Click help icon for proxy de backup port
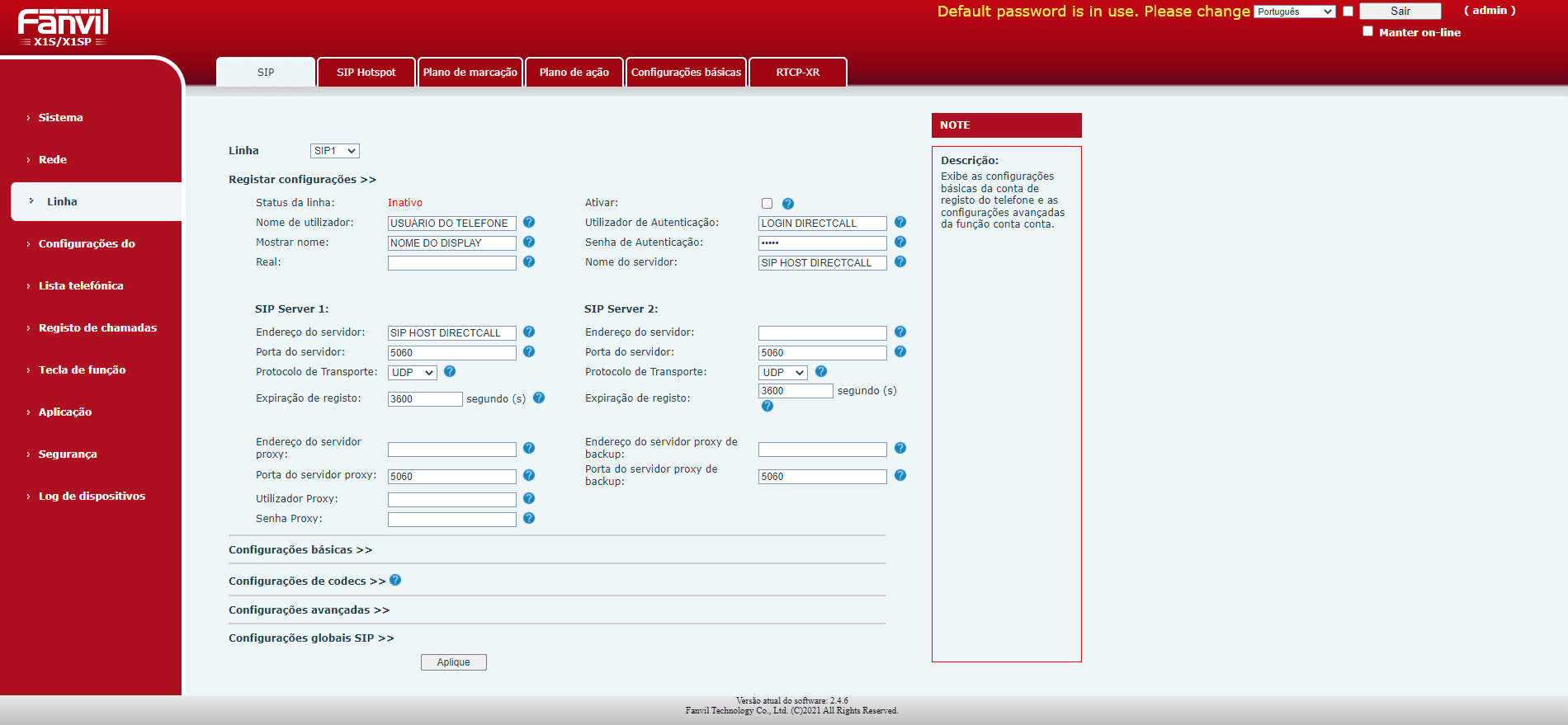The width and height of the screenshot is (1568, 725). point(900,476)
